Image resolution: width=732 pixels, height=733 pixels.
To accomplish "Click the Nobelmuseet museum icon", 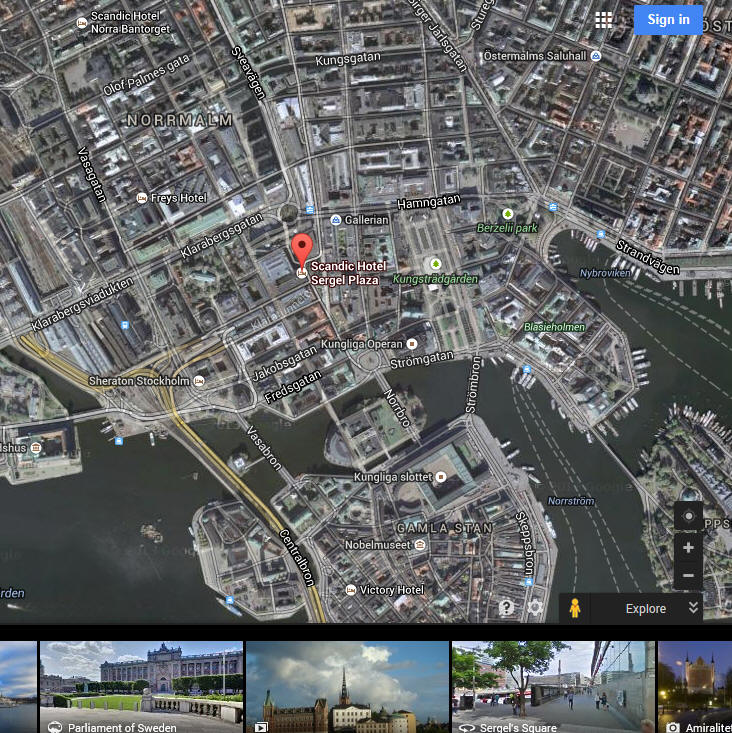I will point(420,545).
